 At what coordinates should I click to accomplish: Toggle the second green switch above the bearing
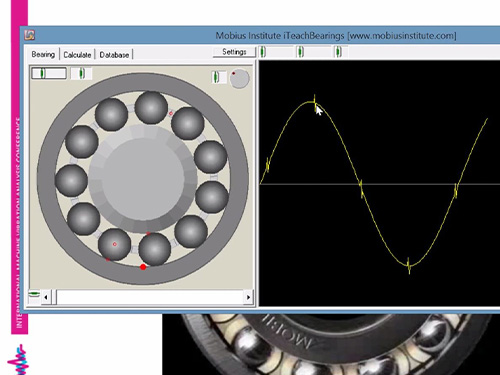pyautogui.click(x=82, y=73)
